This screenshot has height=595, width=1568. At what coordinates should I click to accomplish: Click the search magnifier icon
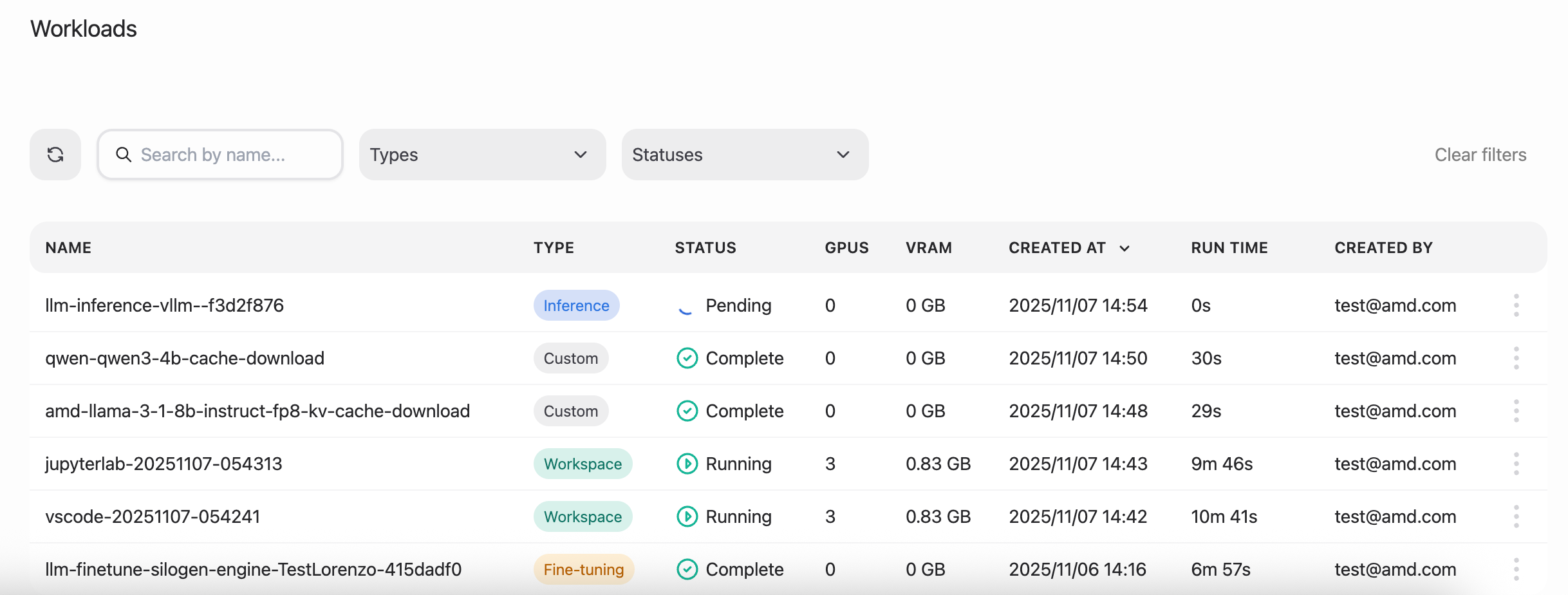pyautogui.click(x=124, y=155)
